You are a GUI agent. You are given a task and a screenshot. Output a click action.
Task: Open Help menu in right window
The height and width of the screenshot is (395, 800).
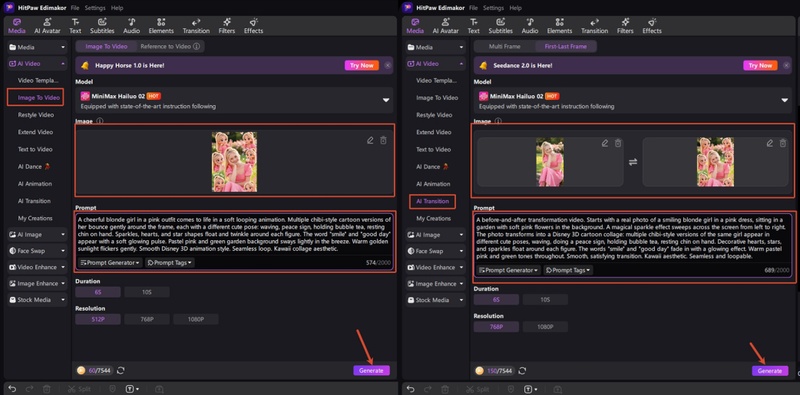click(x=515, y=8)
